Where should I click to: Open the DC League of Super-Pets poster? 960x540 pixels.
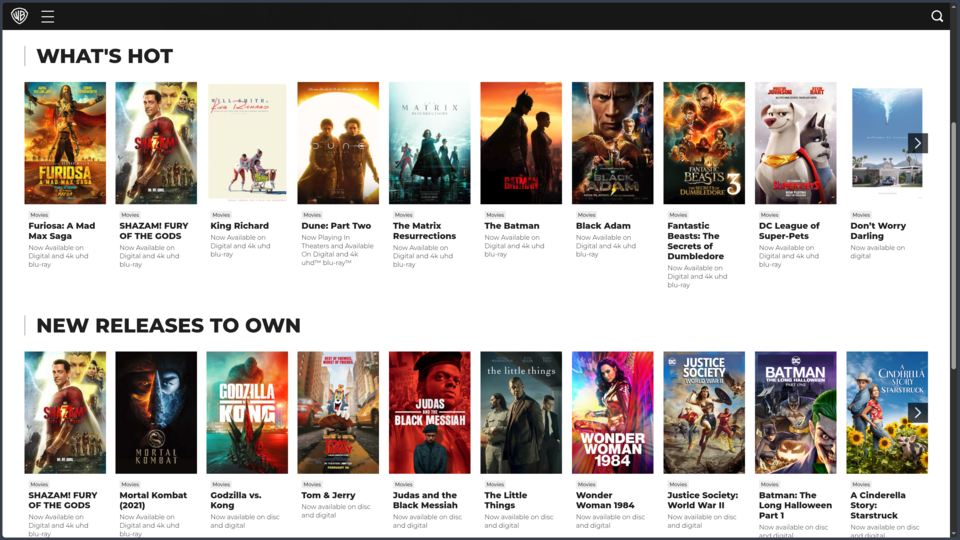(x=795, y=143)
